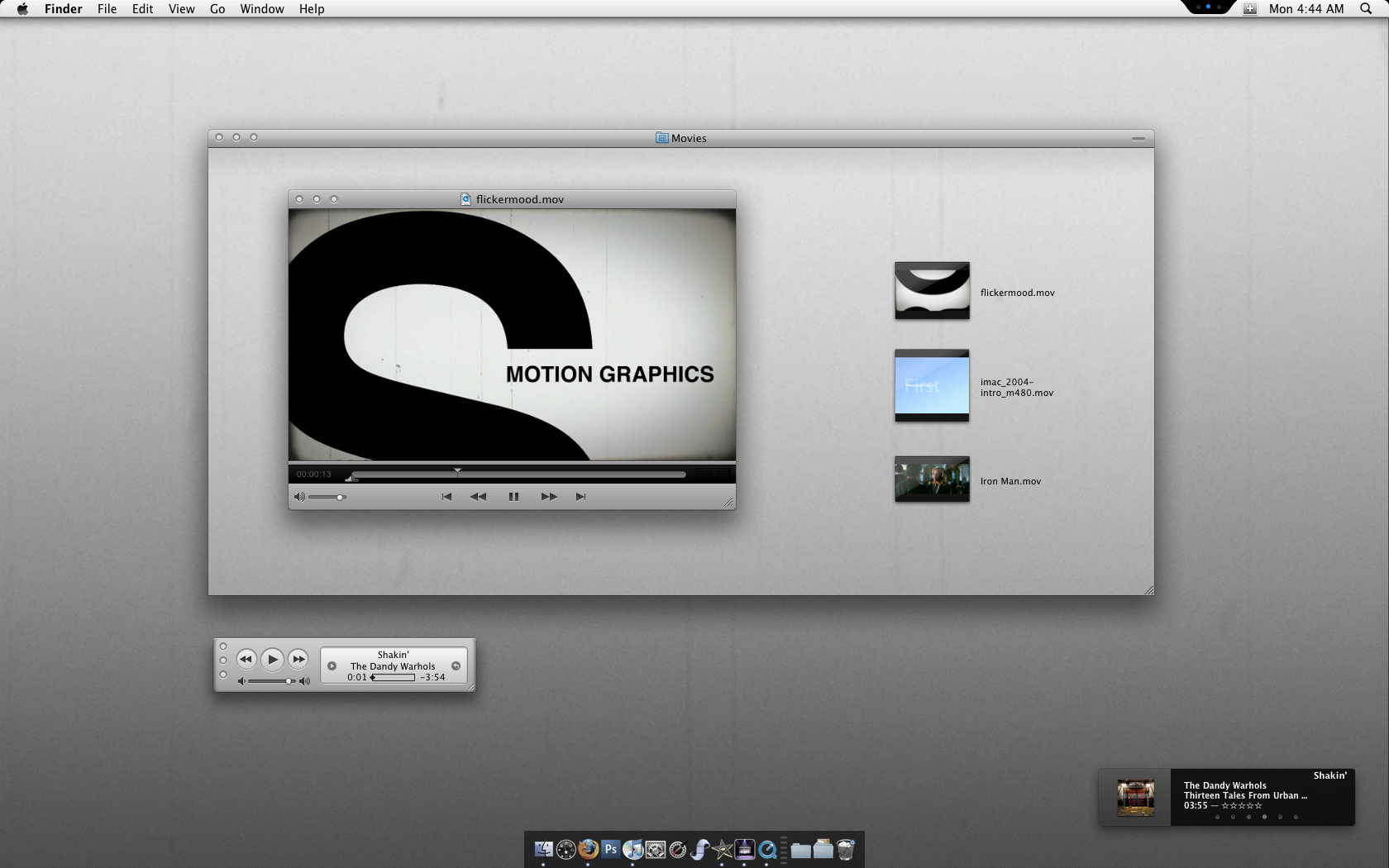Open the Window menu
Screen dimensions: 1389x868
(262, 9)
